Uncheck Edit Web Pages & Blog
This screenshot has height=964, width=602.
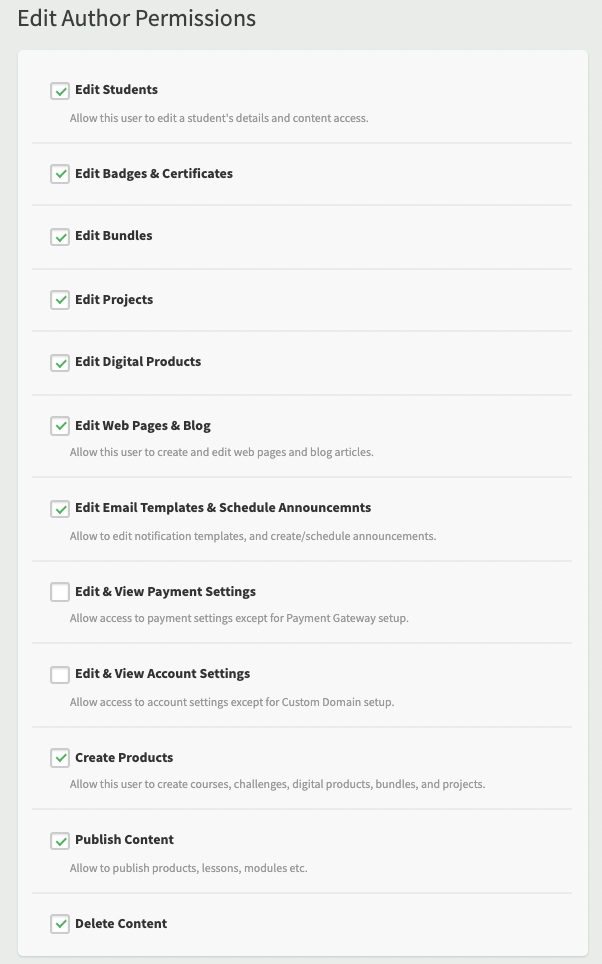tap(60, 426)
